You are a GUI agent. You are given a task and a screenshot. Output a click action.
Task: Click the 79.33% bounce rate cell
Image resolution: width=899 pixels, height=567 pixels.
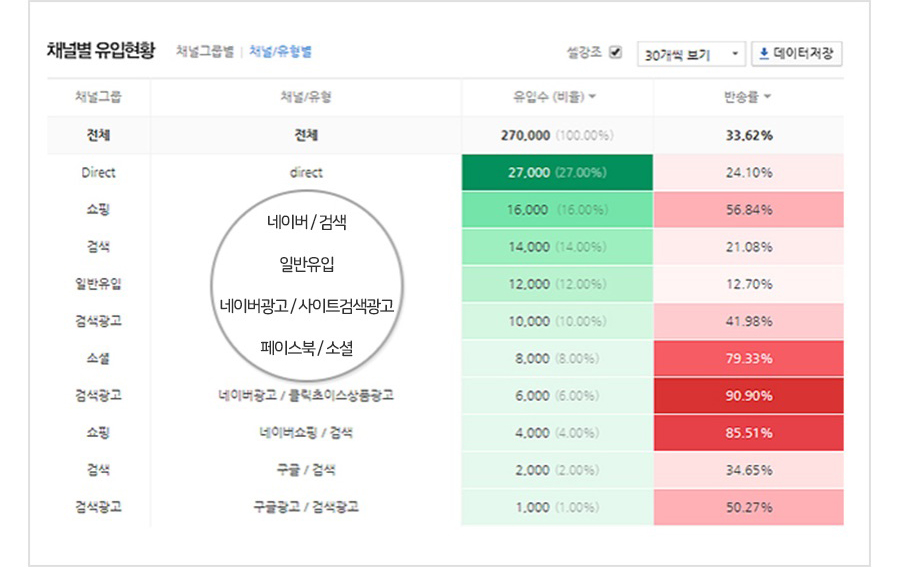pos(748,358)
